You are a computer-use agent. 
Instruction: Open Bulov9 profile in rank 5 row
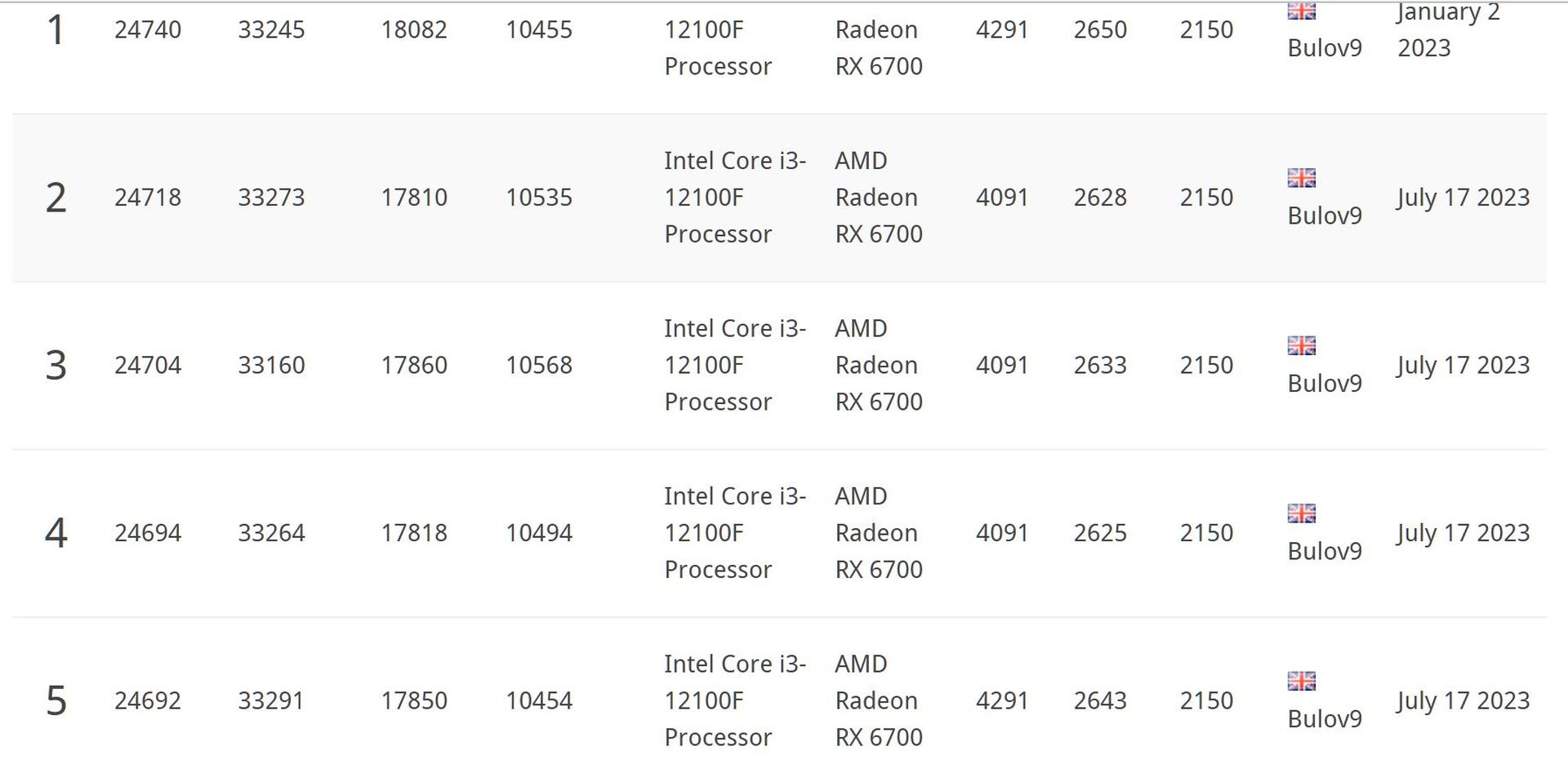click(x=1325, y=719)
